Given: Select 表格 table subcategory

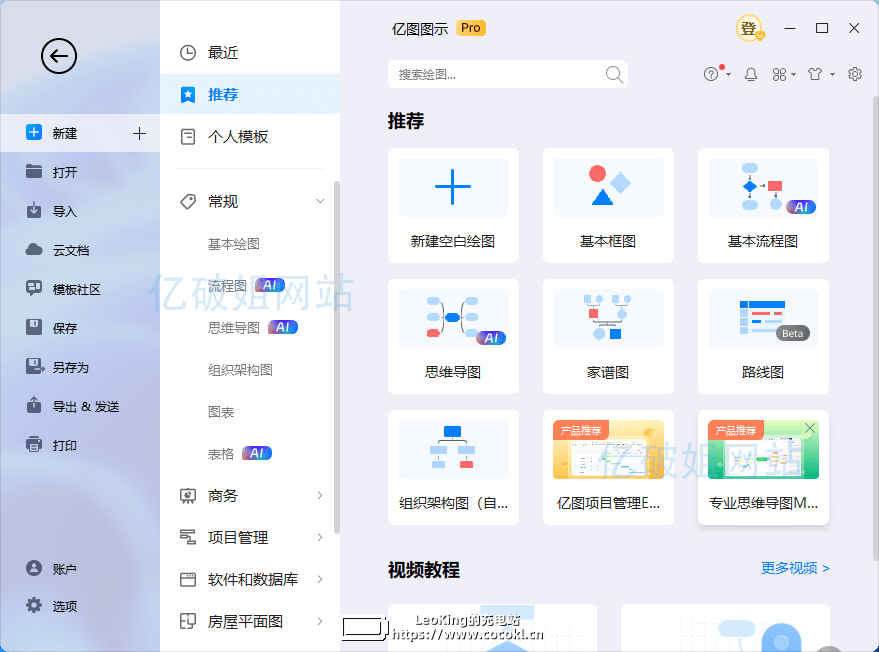Looking at the screenshot, I should click(x=221, y=454).
